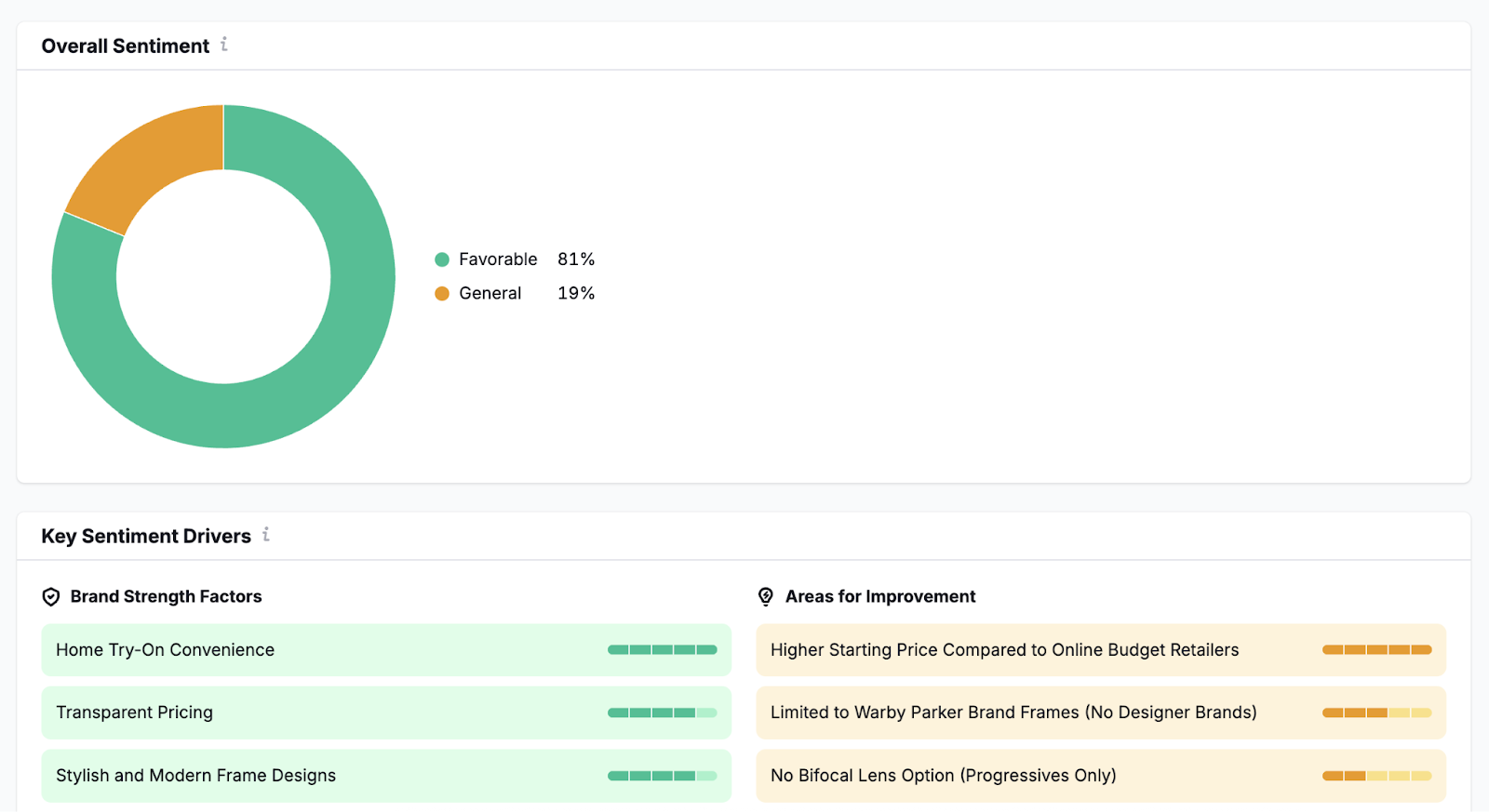The image size is (1489, 812).
Task: Select Higher Starting Price Compared to Online Budget Retailers
Action: click(x=1101, y=650)
